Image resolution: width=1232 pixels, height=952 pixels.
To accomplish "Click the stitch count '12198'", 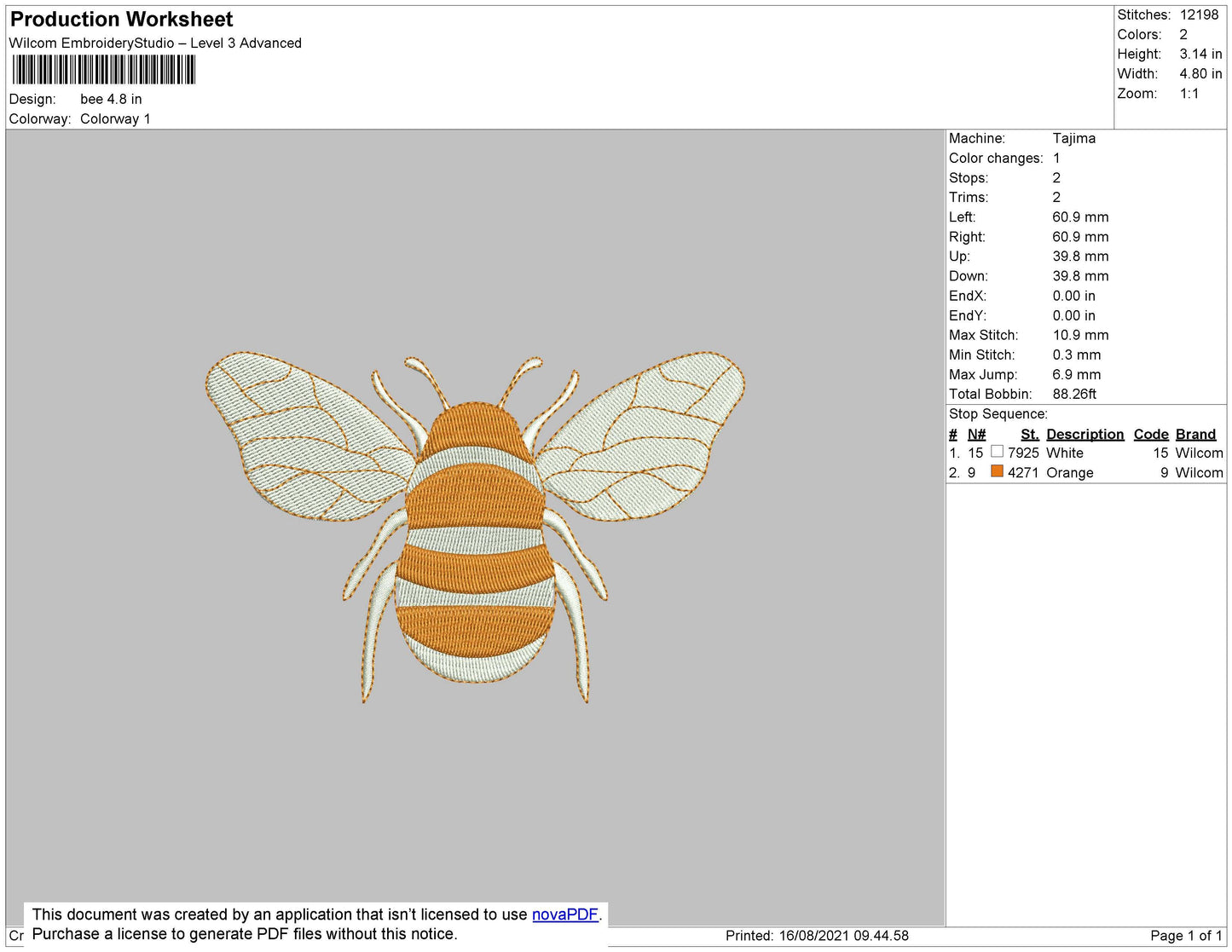I will click(1199, 14).
